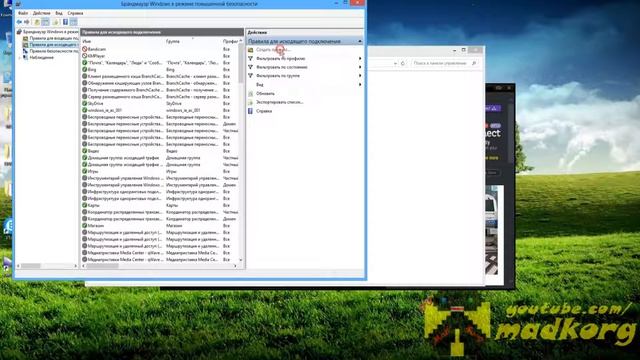Open the Действие menu
This screenshot has width=640, height=360.
42,13
